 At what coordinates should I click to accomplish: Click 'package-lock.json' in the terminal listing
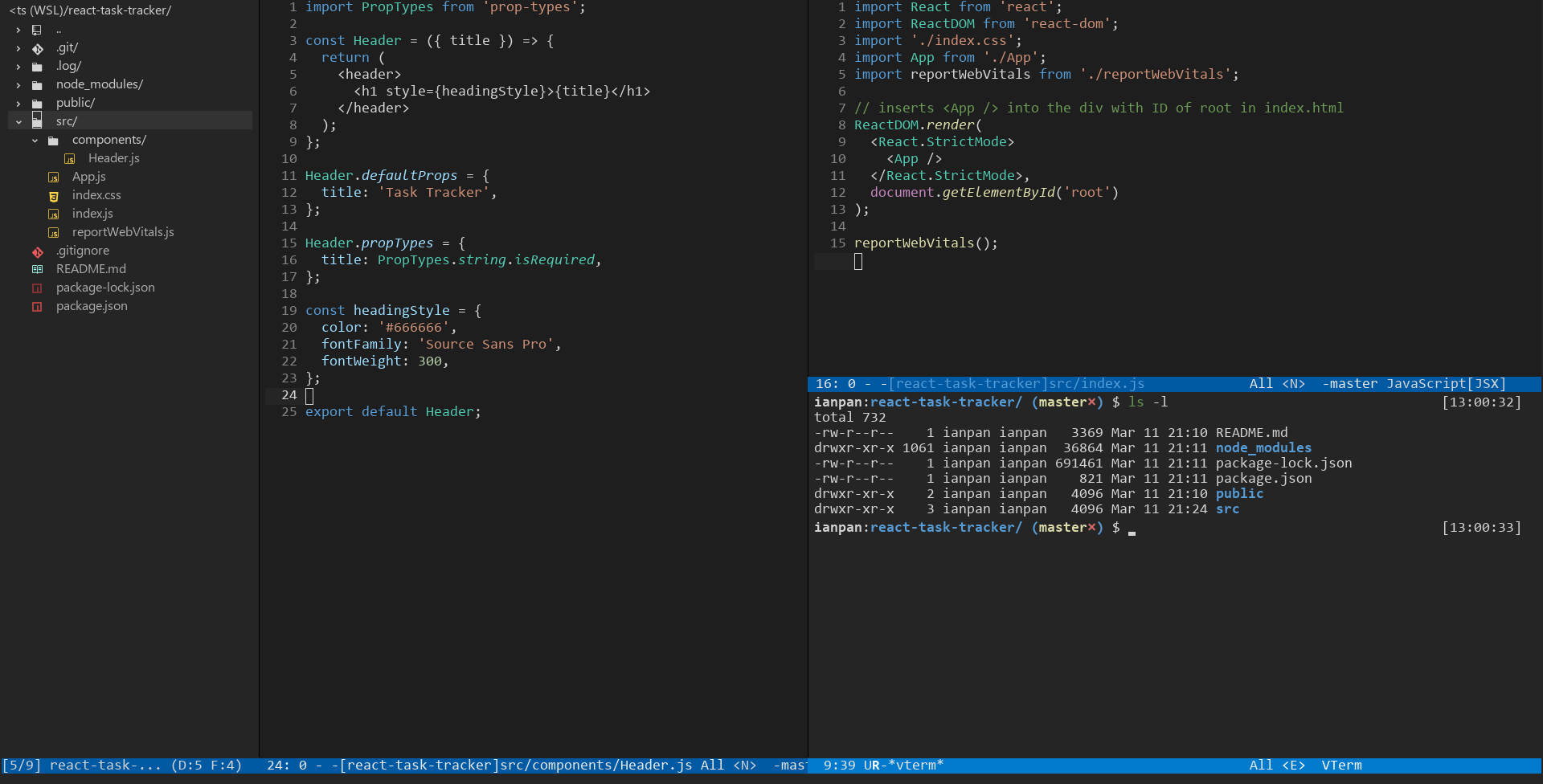[1283, 463]
